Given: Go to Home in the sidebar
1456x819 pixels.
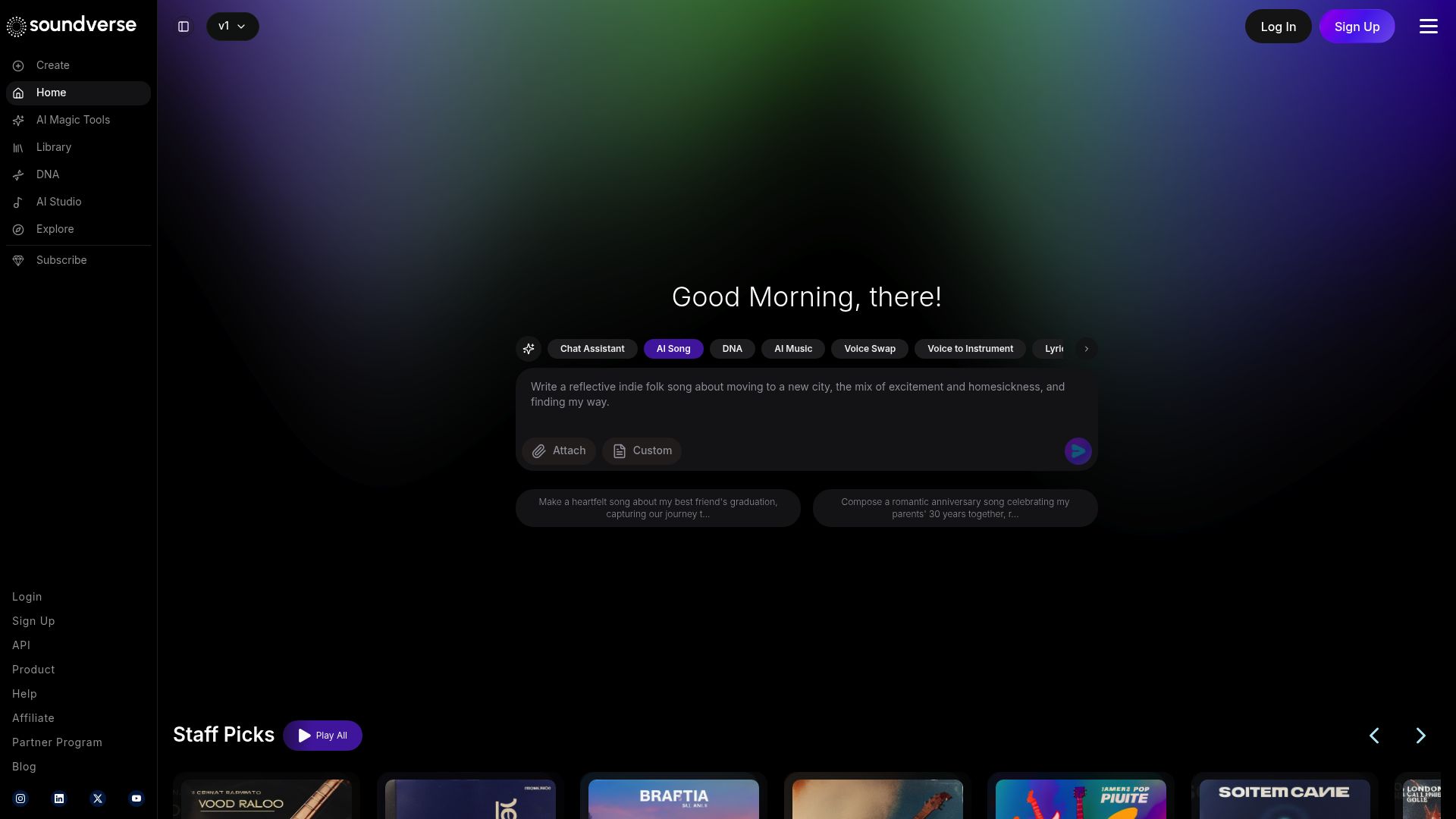Looking at the screenshot, I should coord(78,93).
